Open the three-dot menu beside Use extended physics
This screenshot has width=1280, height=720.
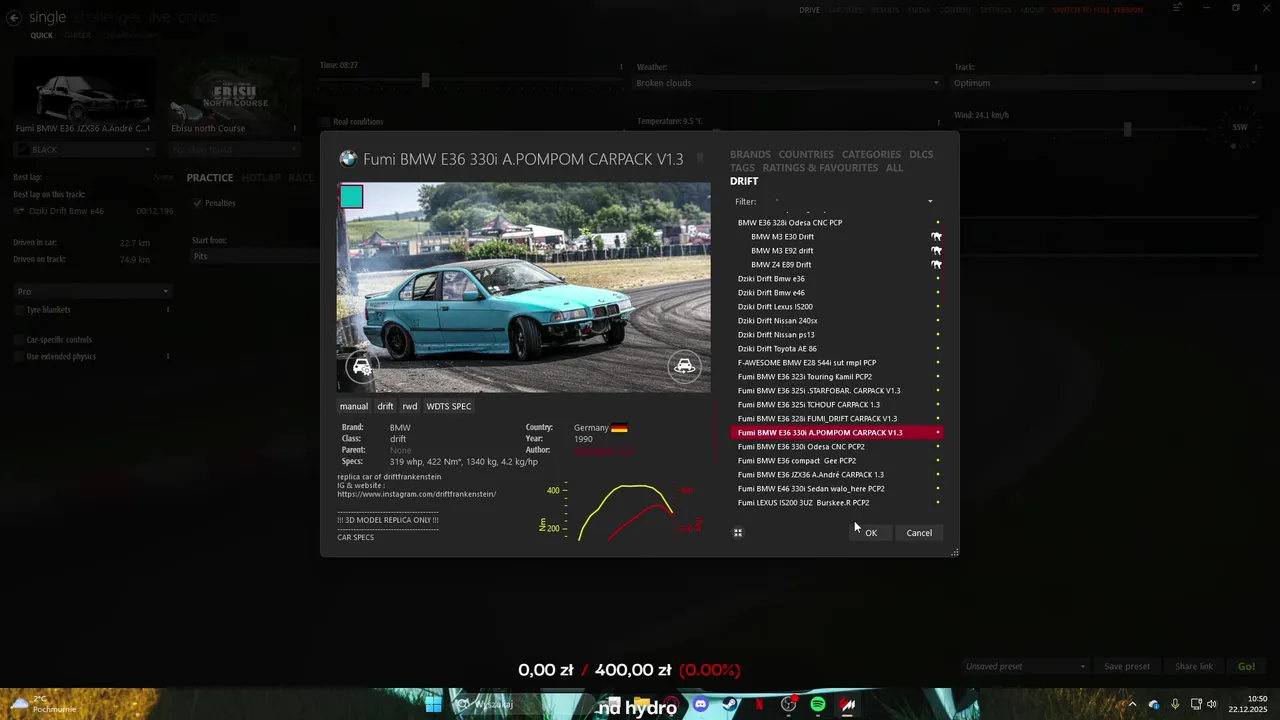[167, 356]
